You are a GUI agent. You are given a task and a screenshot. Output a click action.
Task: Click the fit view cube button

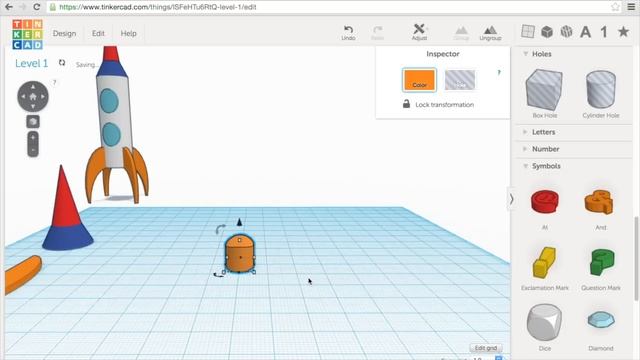point(33,122)
